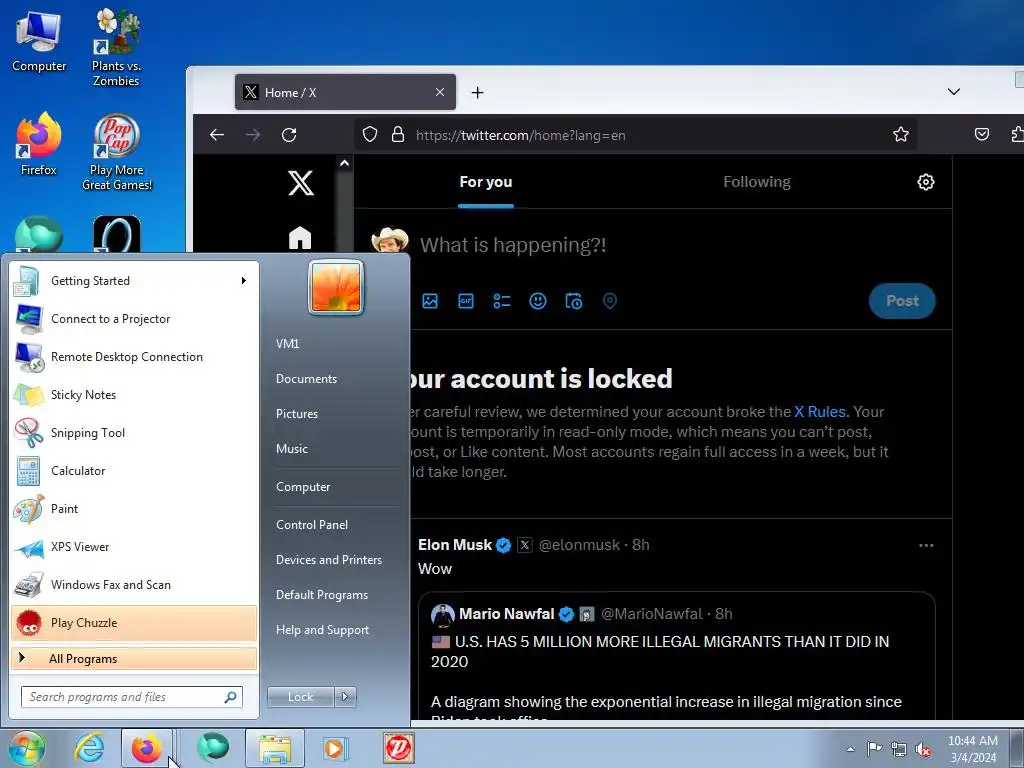
Task: Click the user account picture in Start menu
Action: (x=336, y=287)
